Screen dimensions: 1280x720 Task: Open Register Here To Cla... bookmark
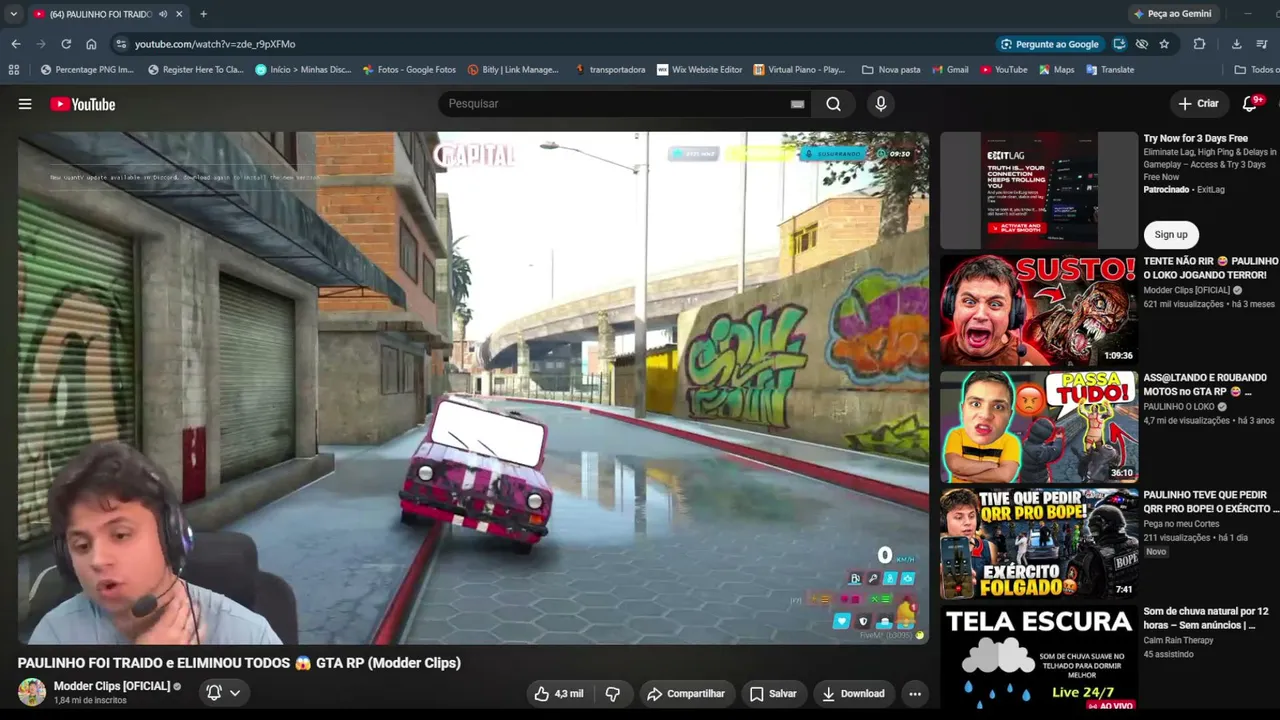click(195, 70)
